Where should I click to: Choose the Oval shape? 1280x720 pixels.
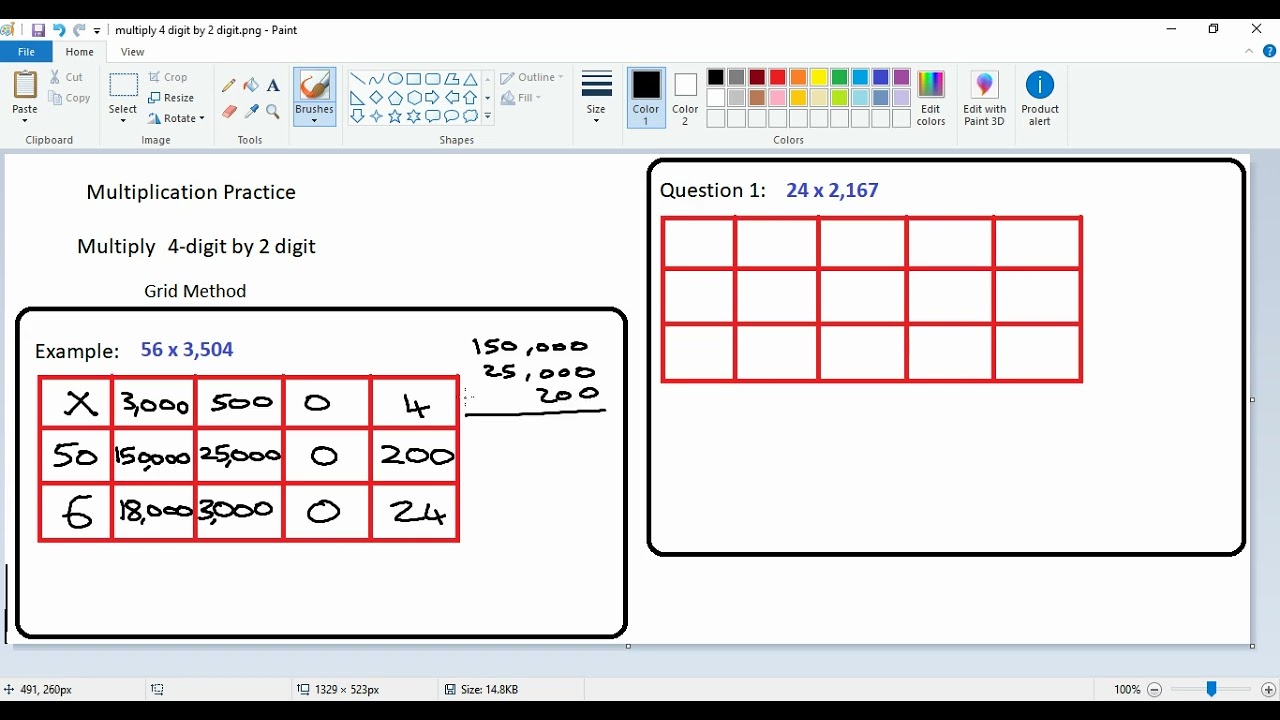[395, 79]
